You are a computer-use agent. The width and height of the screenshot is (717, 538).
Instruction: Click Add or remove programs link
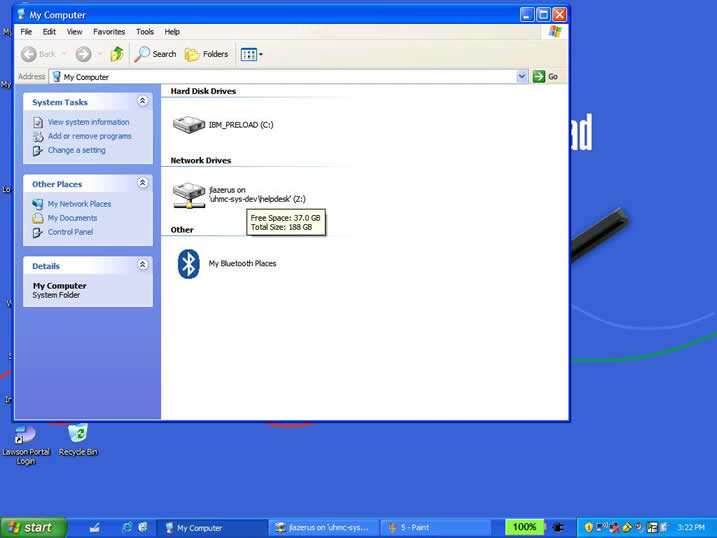tap(89, 136)
